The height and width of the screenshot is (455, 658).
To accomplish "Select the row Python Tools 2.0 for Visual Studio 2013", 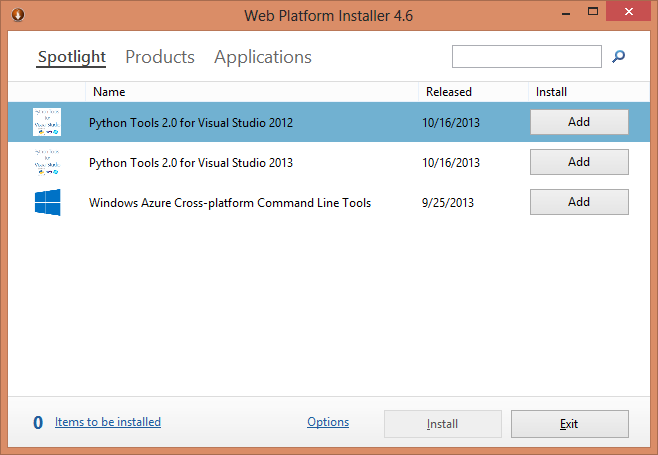I will (x=329, y=162).
